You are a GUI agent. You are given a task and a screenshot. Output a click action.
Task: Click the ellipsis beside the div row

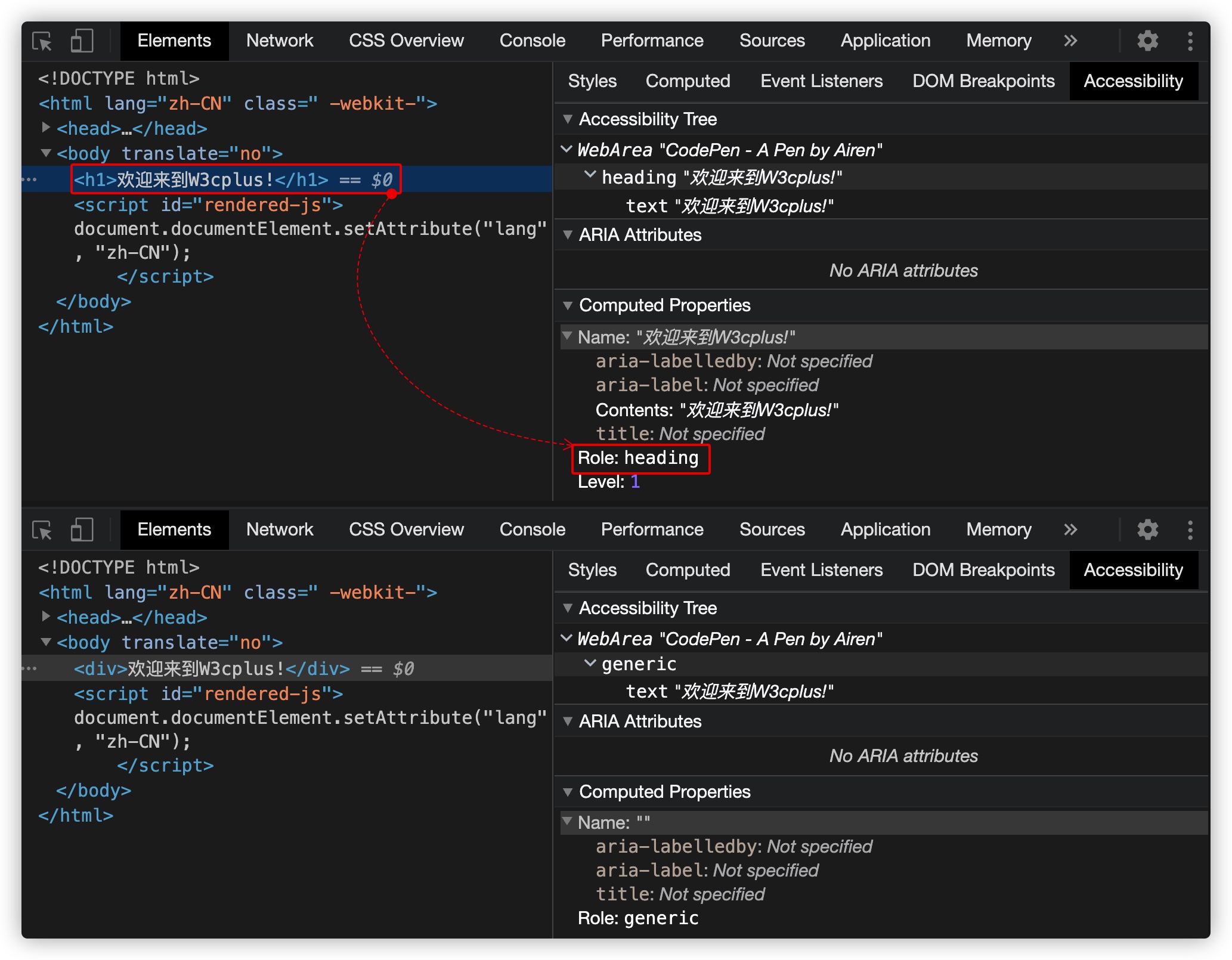tap(30, 668)
